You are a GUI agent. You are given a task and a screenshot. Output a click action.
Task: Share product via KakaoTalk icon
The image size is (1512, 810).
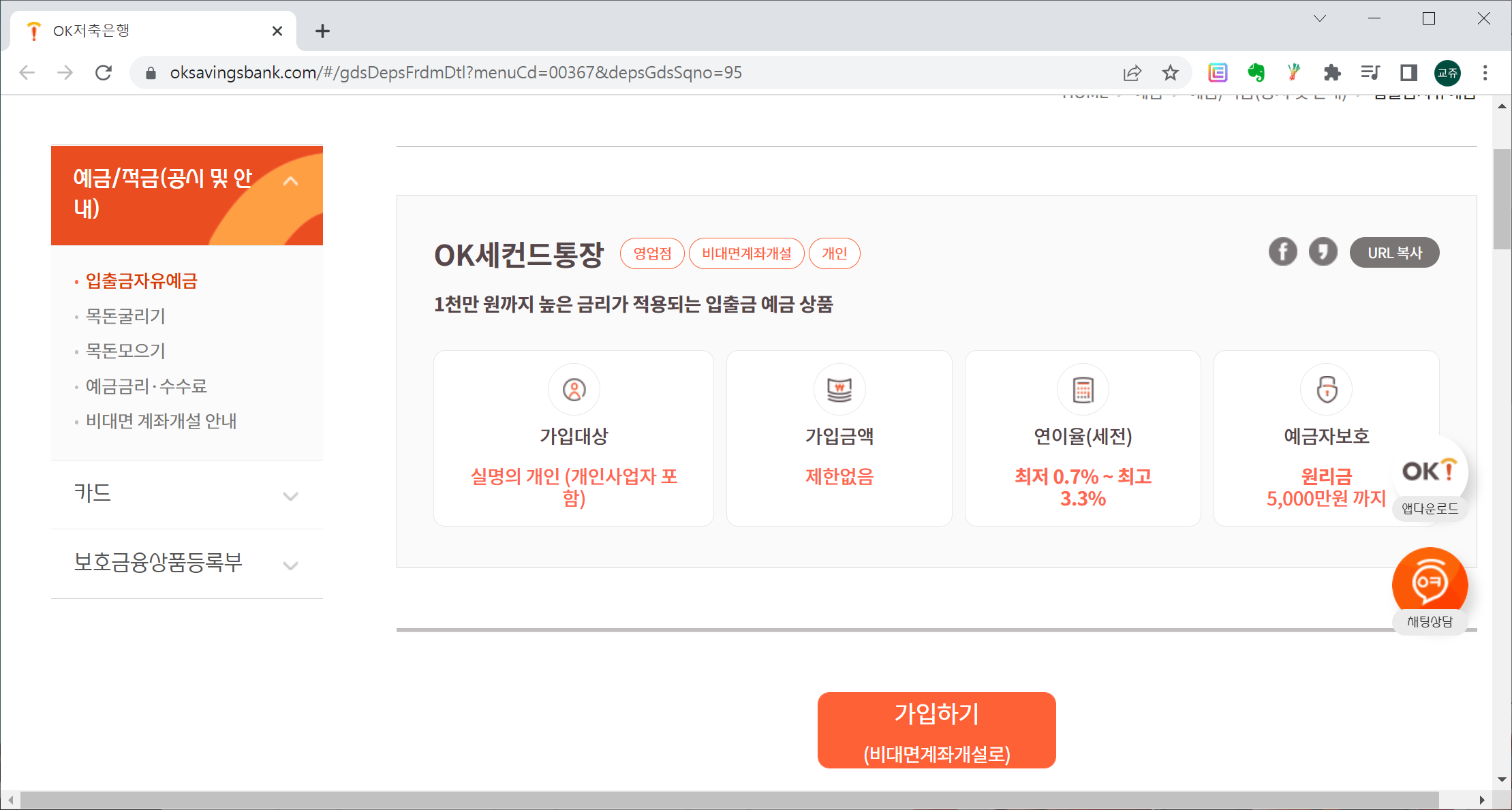click(x=1323, y=252)
